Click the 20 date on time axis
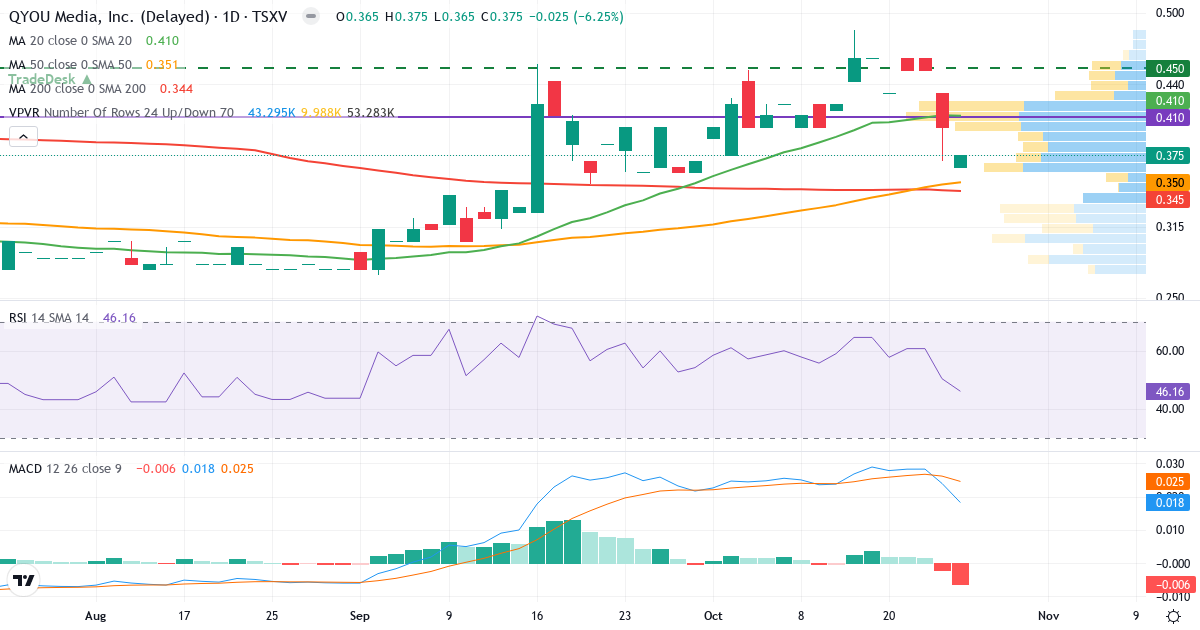 point(890,616)
